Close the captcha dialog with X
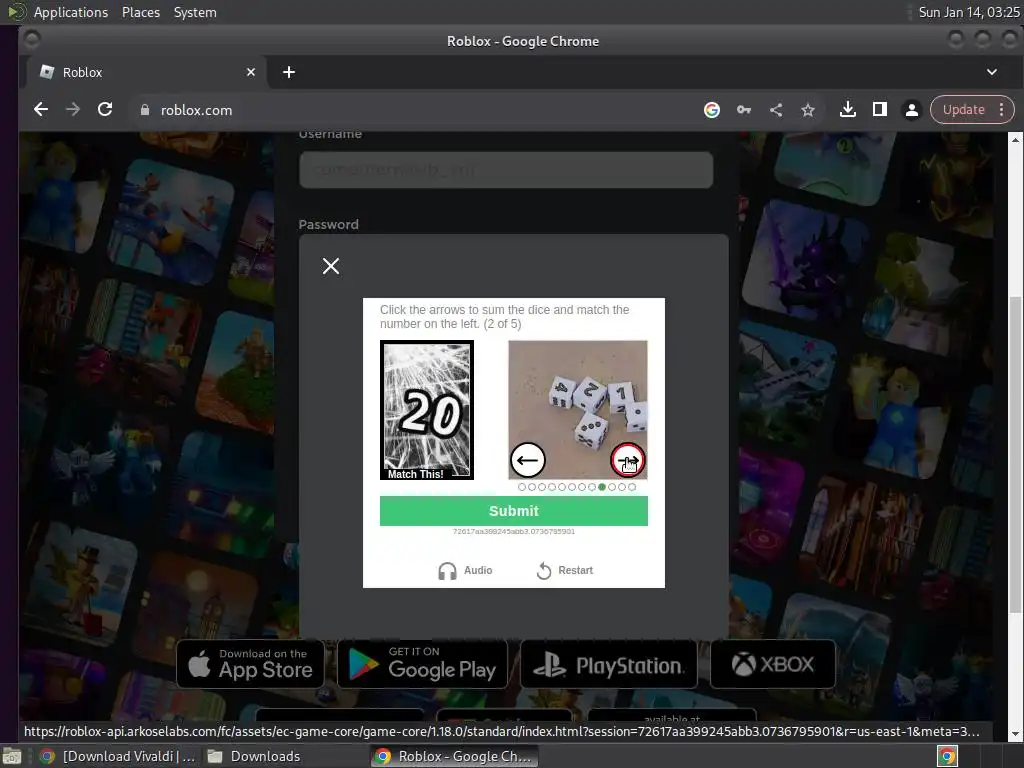Screen dimensions: 1024x768 (x=330, y=266)
